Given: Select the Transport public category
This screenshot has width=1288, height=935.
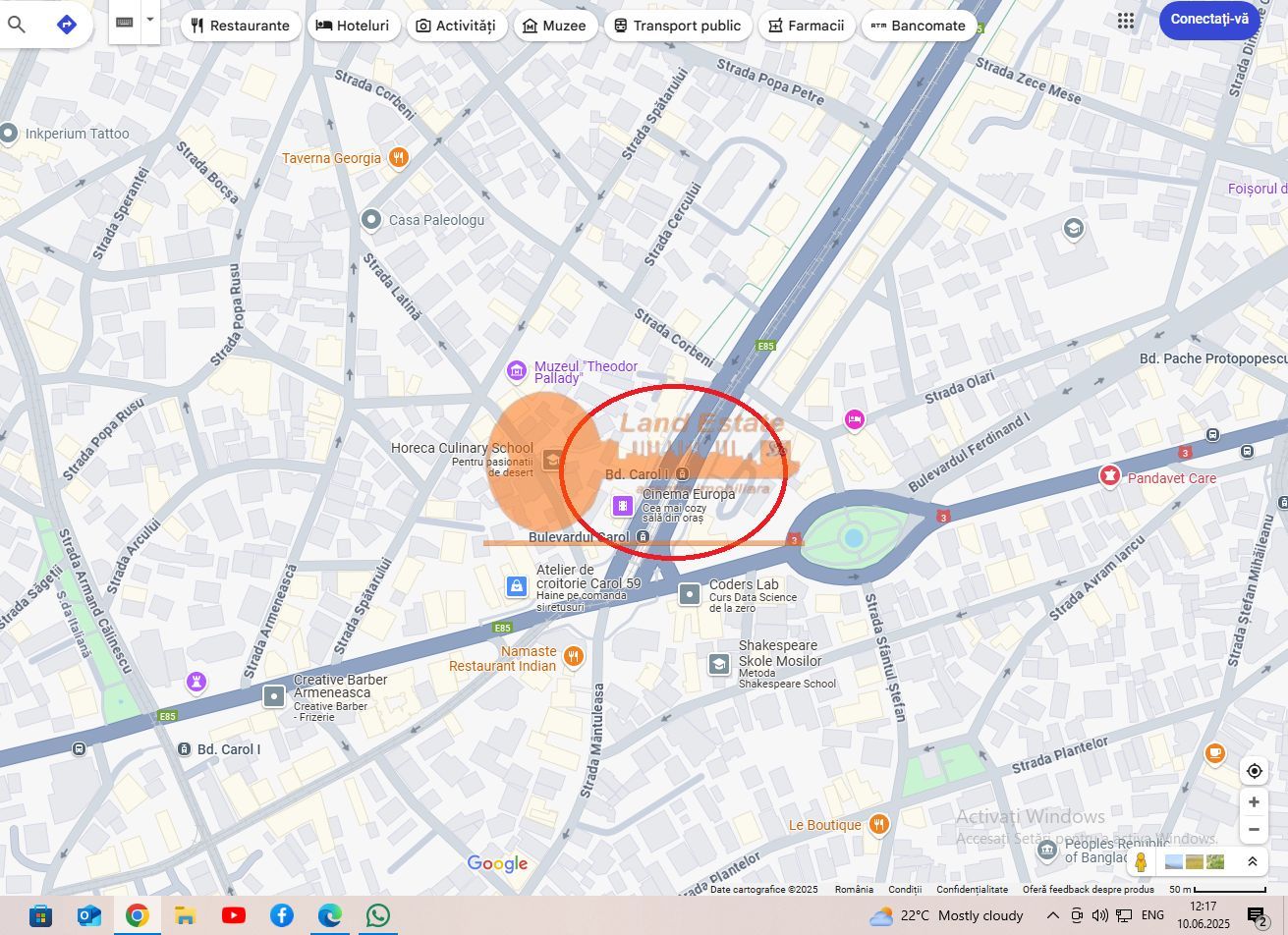Looking at the screenshot, I should [x=677, y=26].
